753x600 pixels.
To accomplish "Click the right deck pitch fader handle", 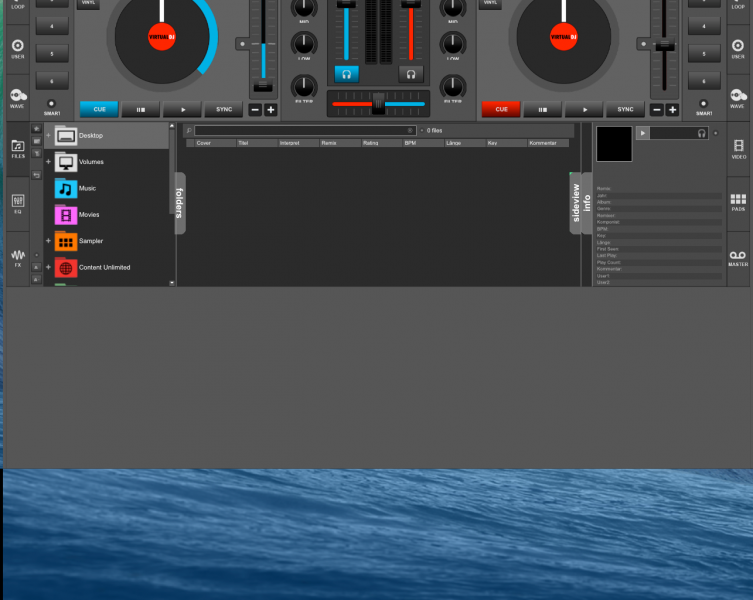I will [665, 46].
